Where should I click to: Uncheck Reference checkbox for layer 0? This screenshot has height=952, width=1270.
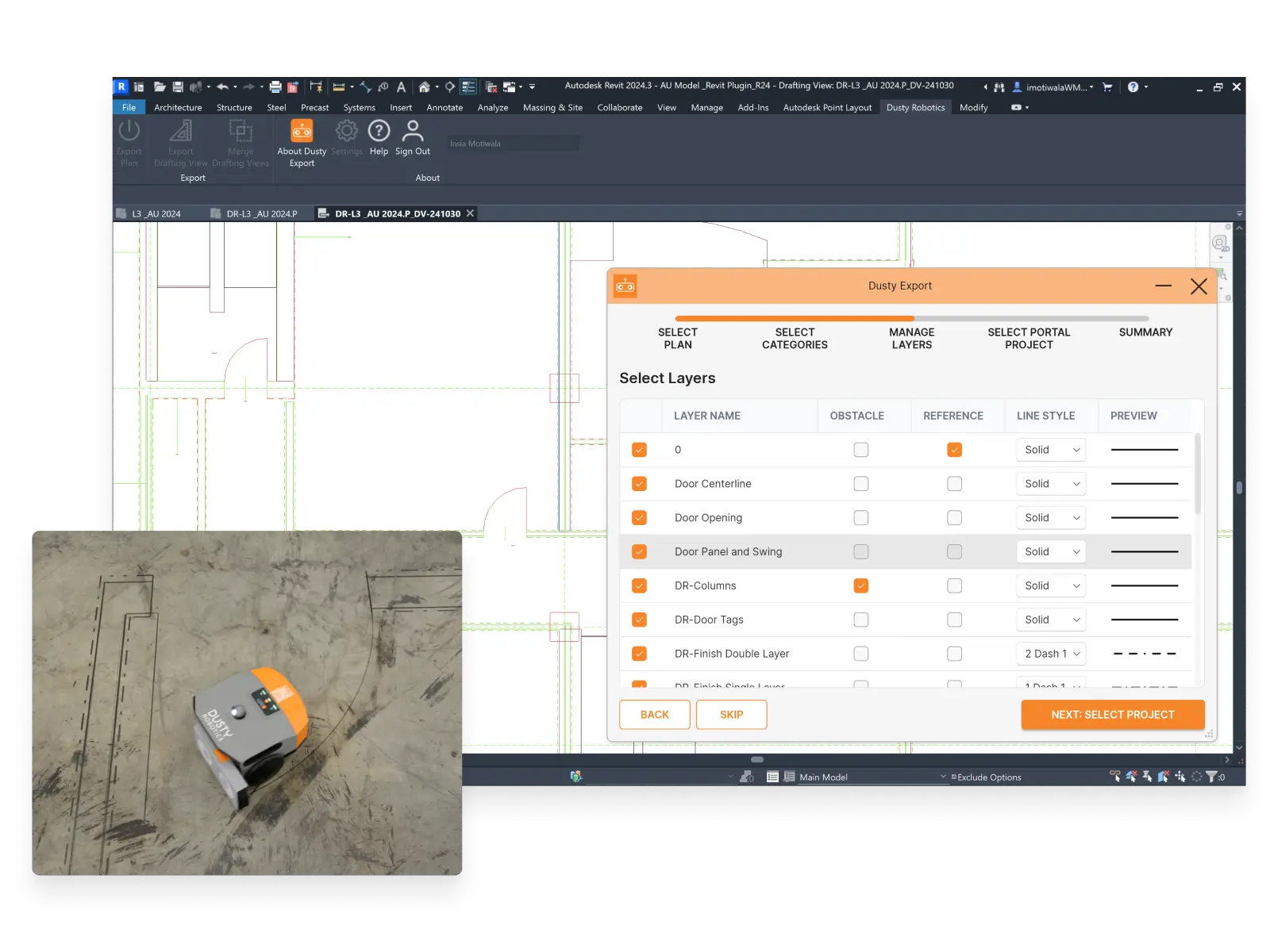tap(954, 450)
